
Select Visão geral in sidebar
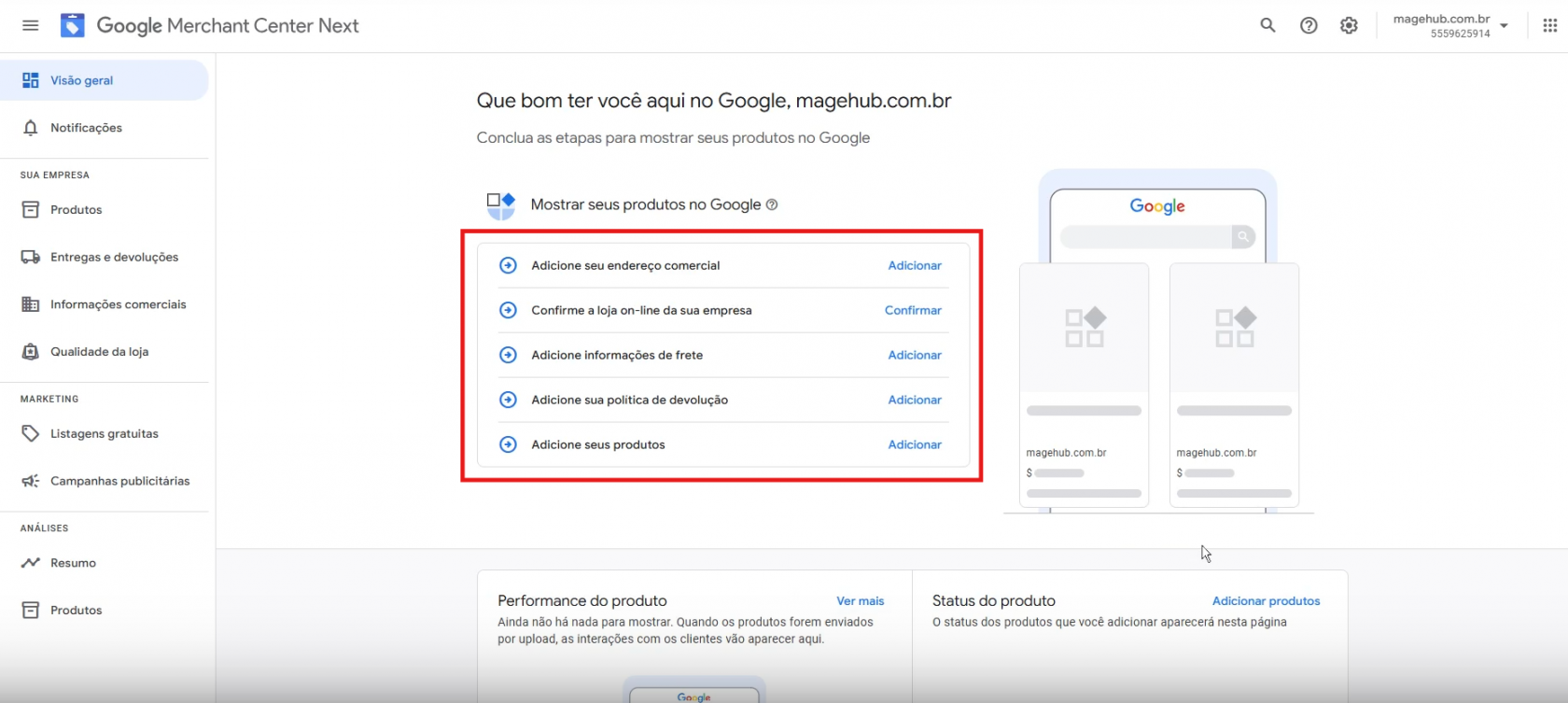click(x=105, y=80)
